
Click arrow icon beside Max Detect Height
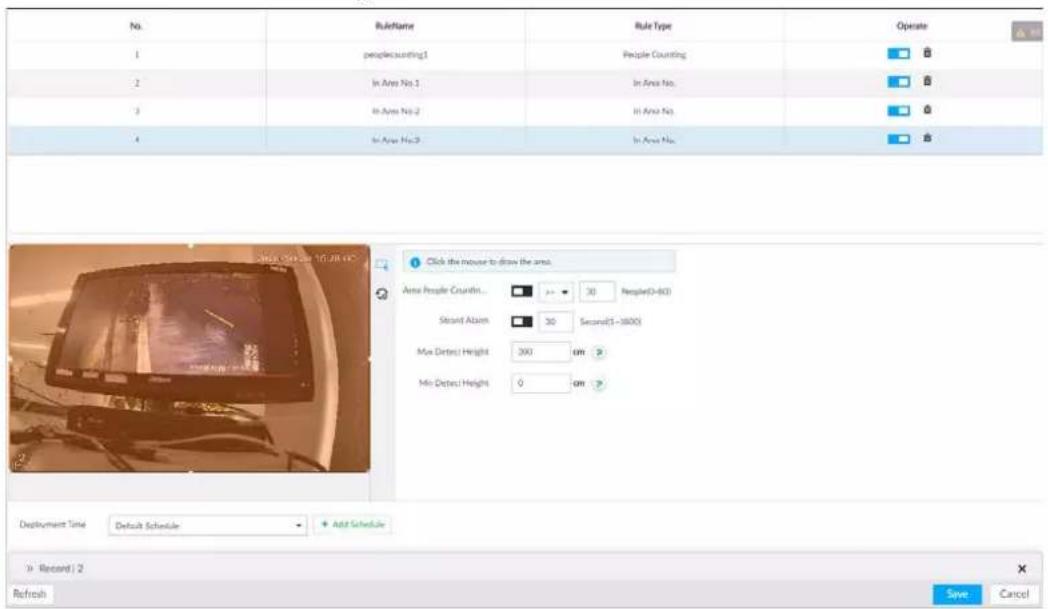pos(599,352)
